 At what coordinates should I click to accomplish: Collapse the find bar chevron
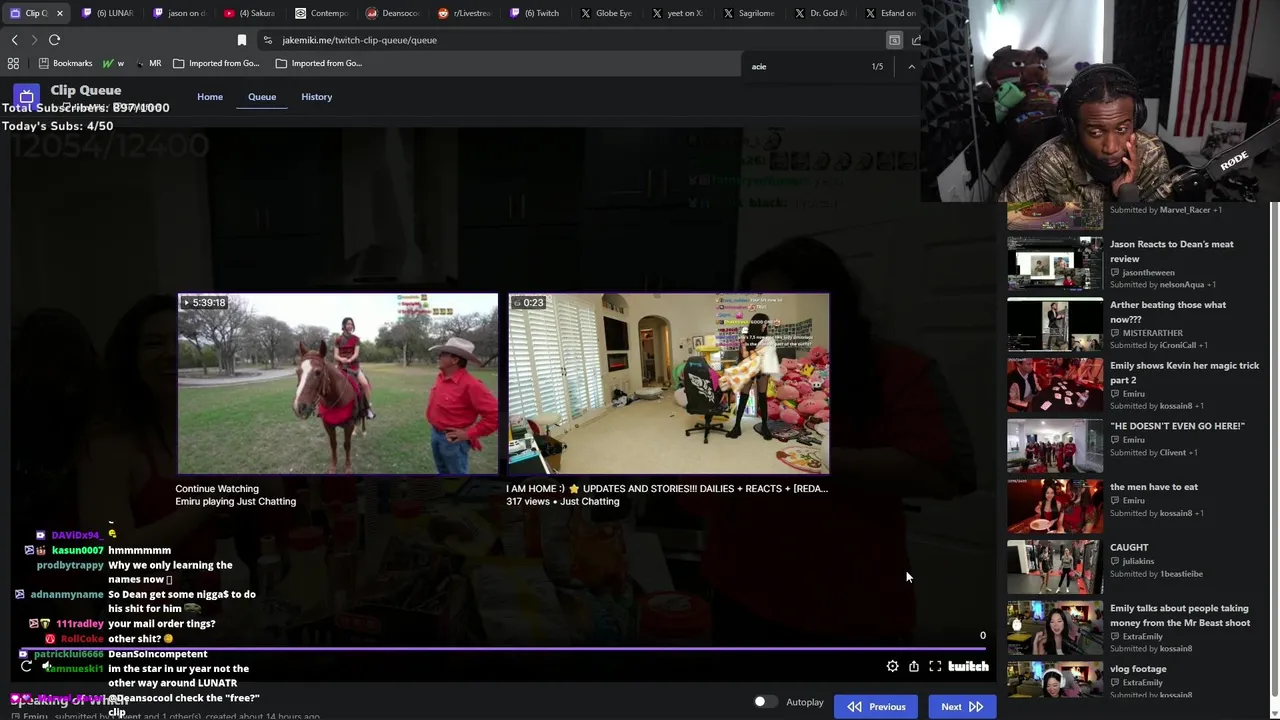click(x=911, y=66)
